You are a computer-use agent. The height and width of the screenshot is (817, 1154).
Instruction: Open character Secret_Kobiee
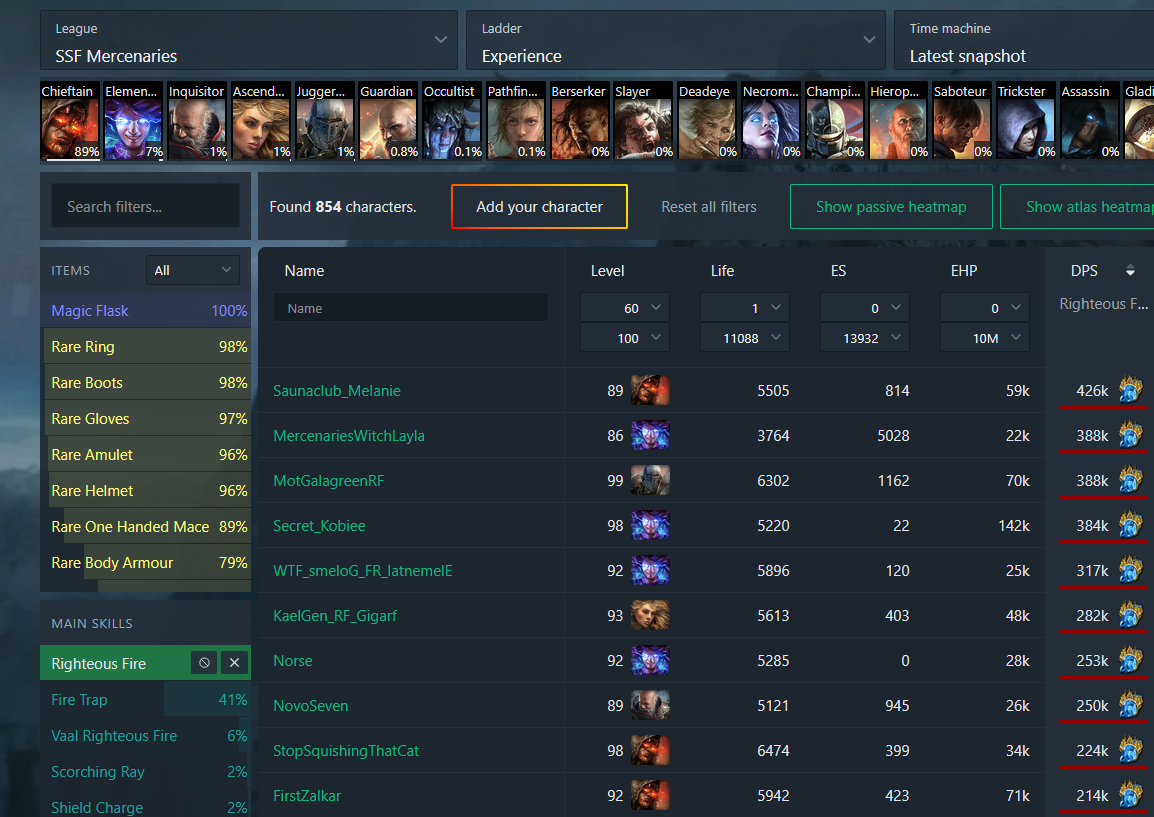click(319, 526)
